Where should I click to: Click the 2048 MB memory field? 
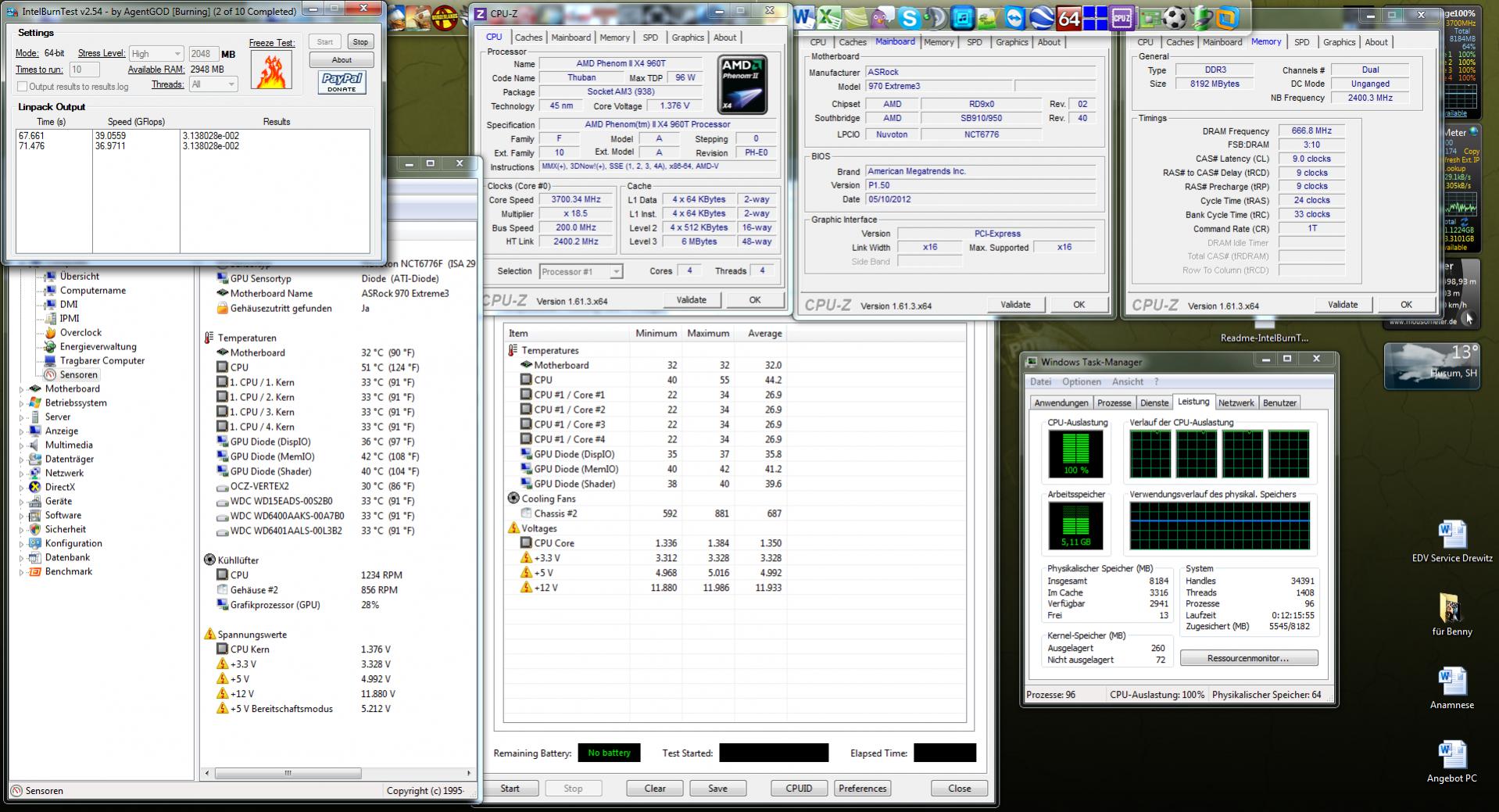point(202,54)
